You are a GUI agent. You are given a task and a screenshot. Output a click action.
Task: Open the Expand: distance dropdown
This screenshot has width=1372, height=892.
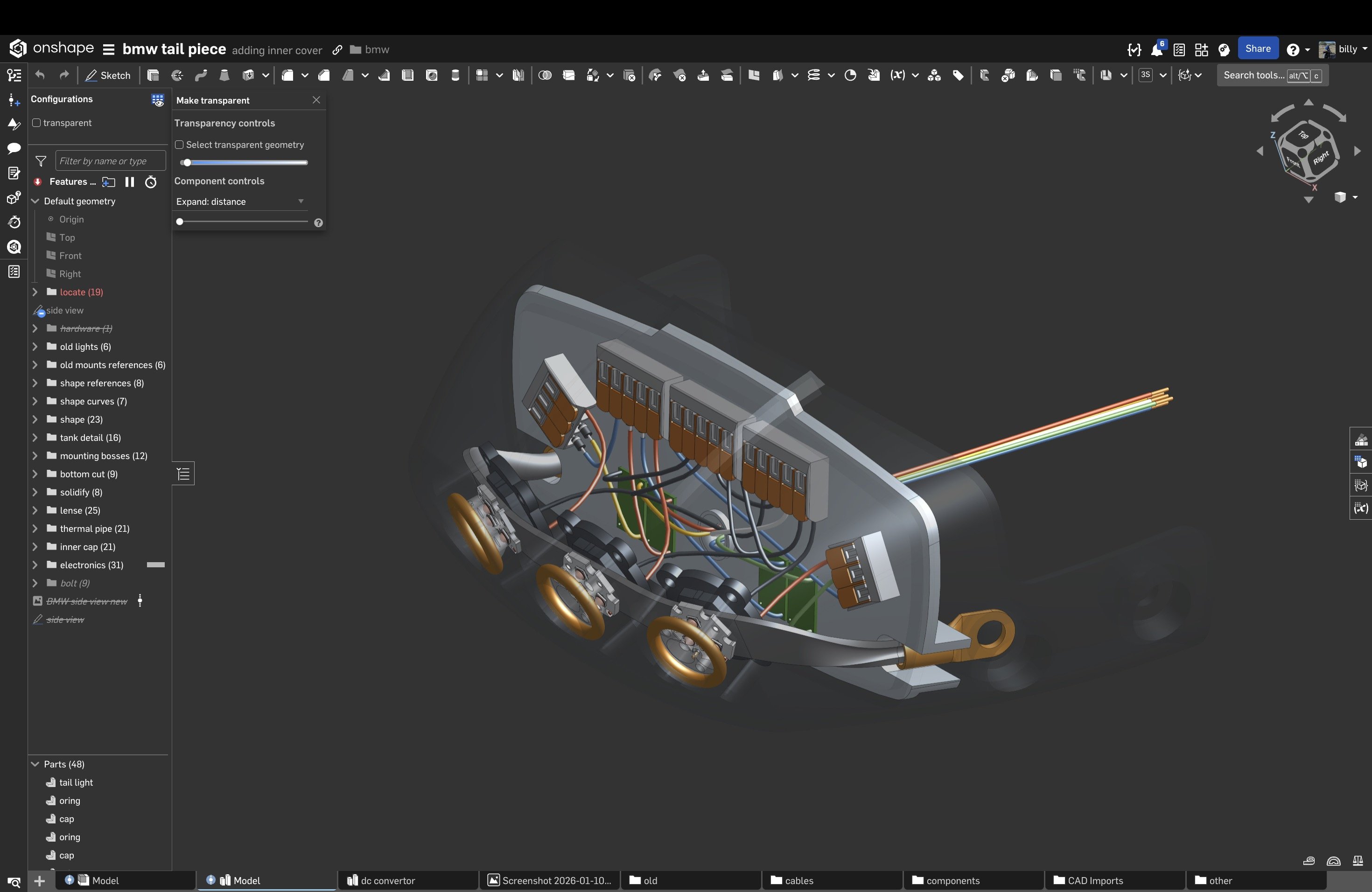[x=240, y=202]
